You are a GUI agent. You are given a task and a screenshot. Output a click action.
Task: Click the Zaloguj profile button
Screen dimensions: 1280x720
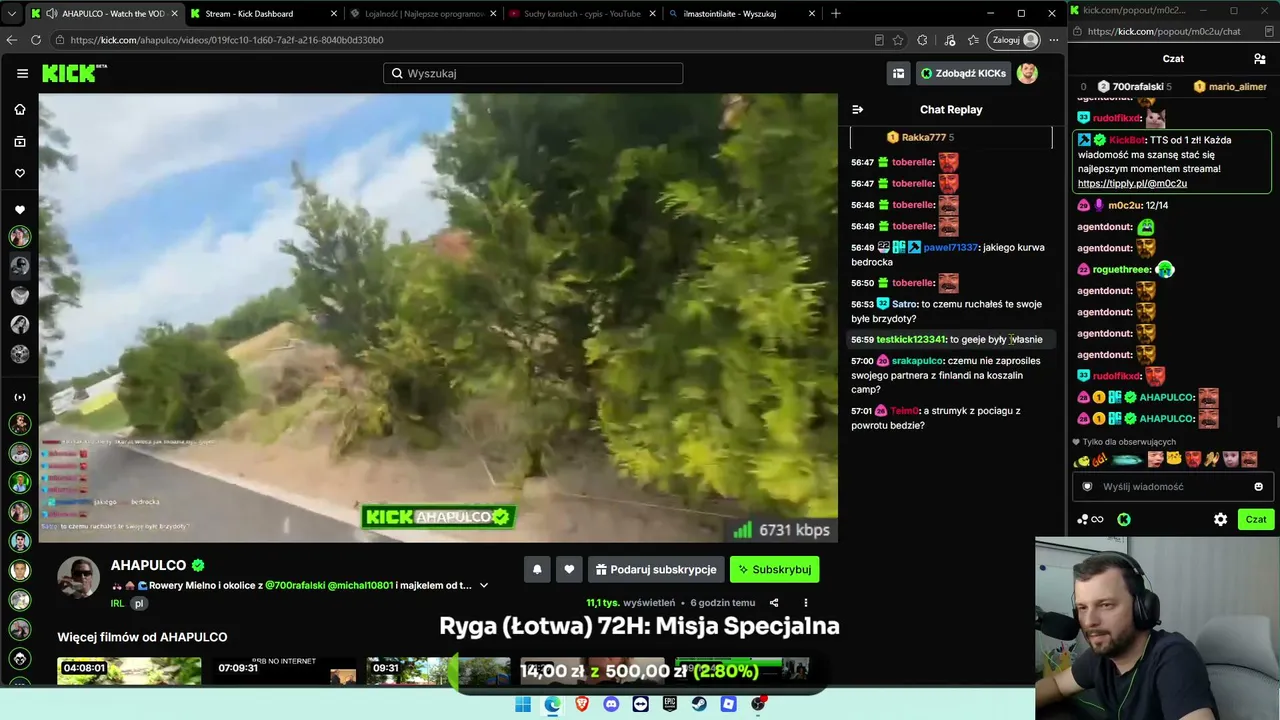[x=1014, y=40]
